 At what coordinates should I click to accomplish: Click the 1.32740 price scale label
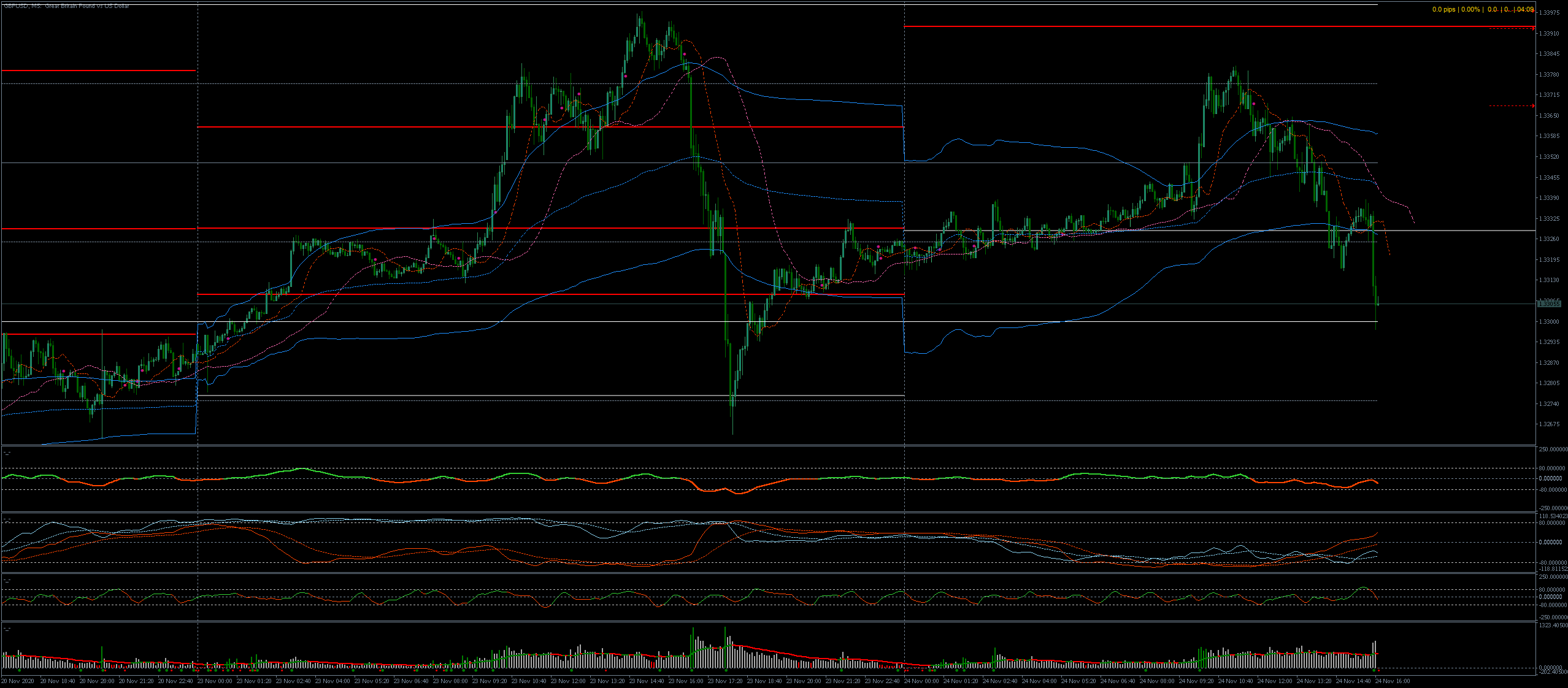[x=1550, y=404]
